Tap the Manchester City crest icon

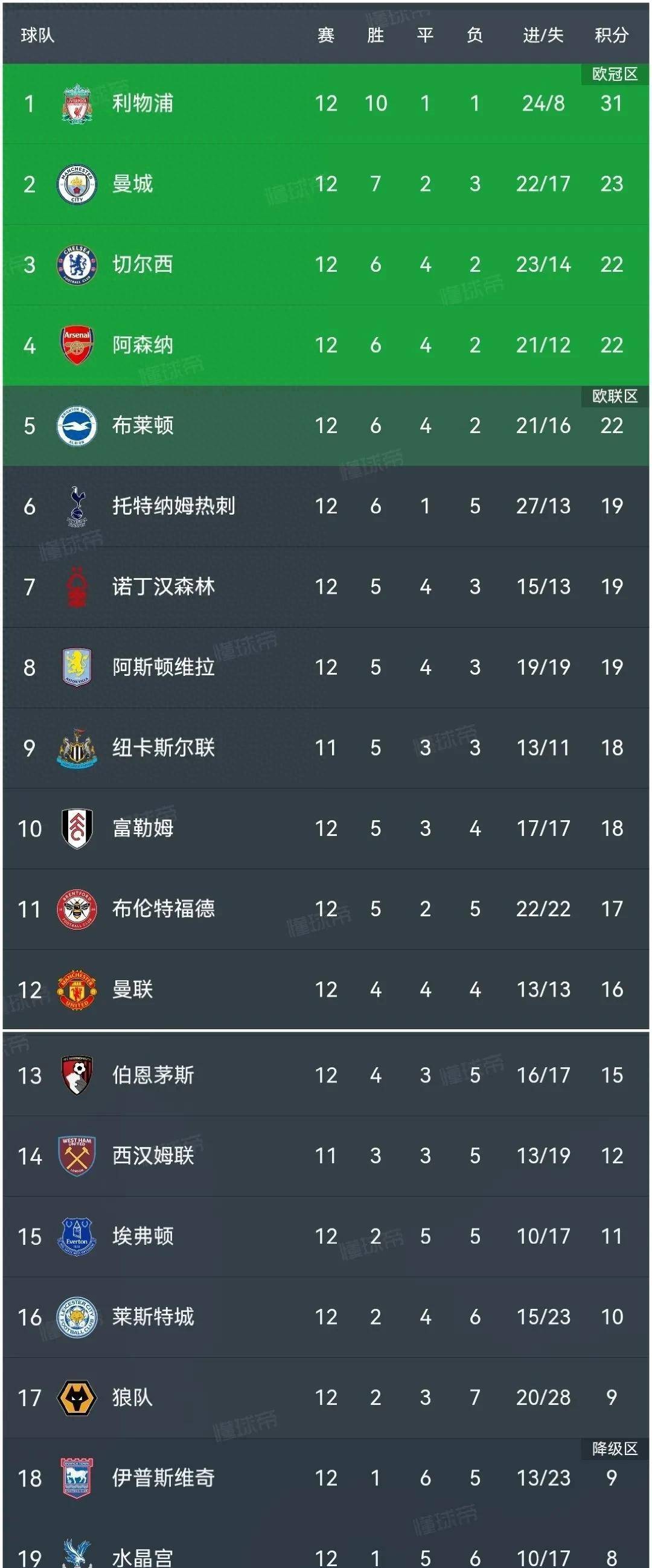pyautogui.click(x=77, y=184)
